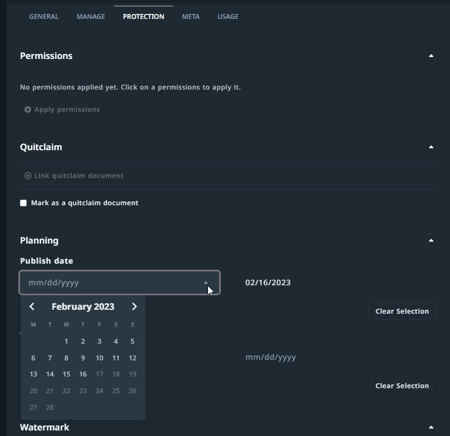
Task: Choose day 12 in the calendar
Action: [132, 358]
